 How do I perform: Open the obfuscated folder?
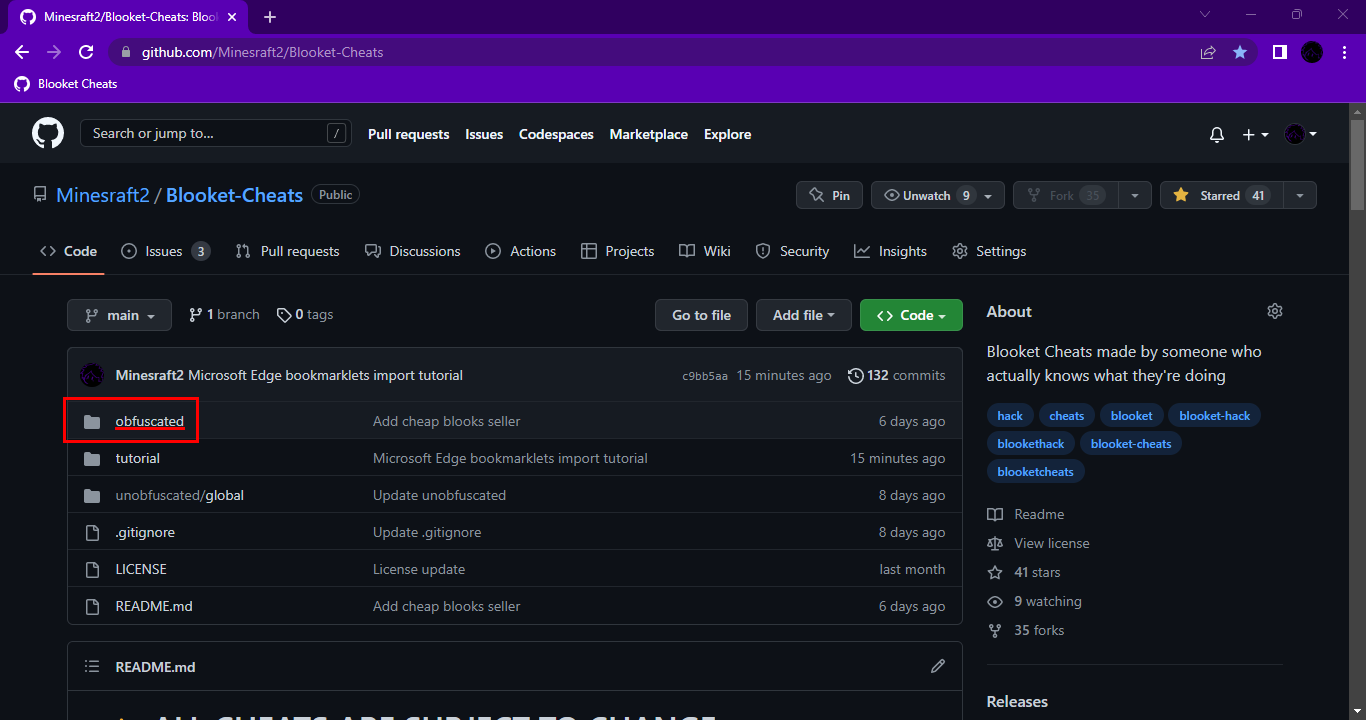(150, 421)
